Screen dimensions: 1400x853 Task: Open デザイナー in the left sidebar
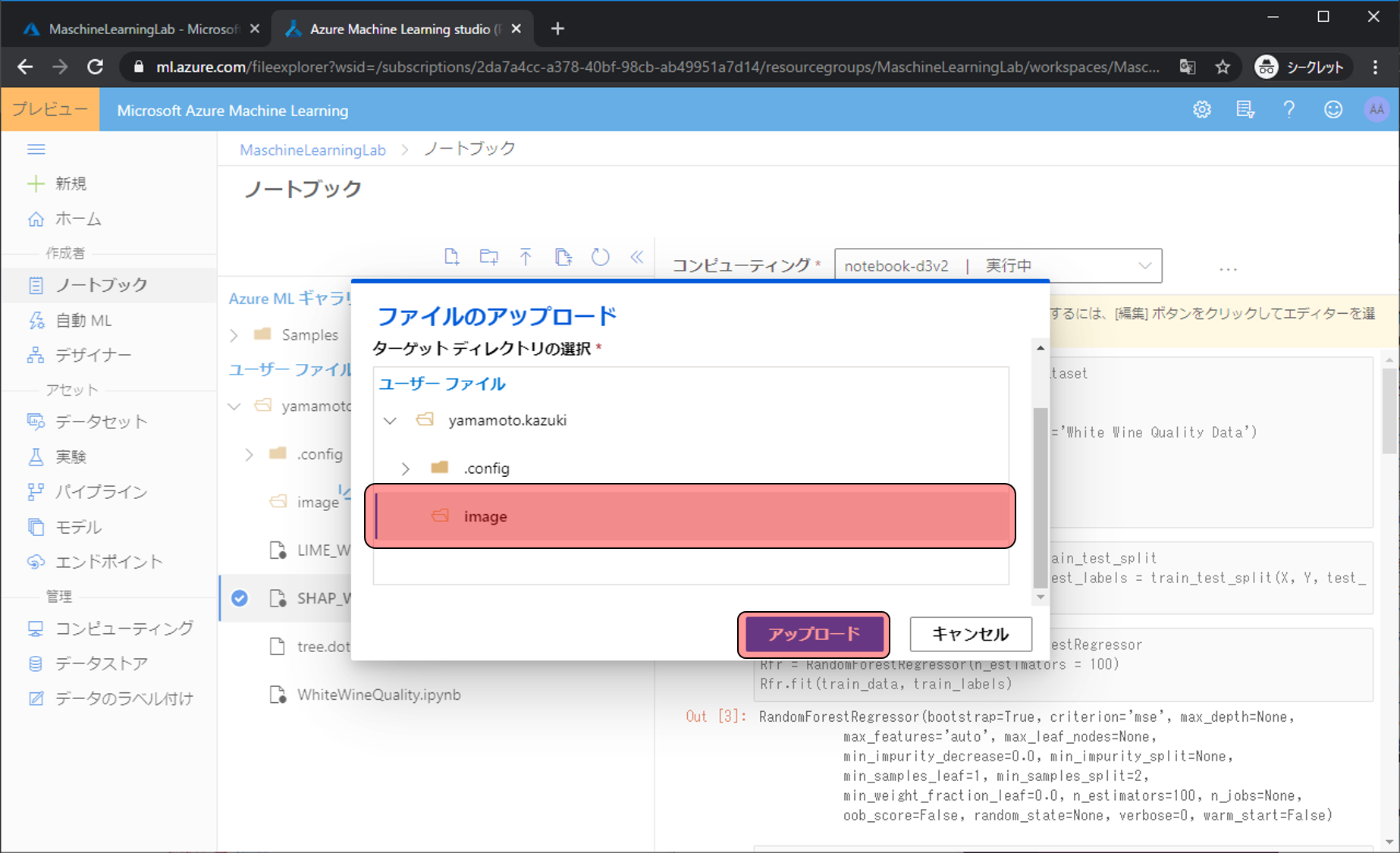coord(93,355)
